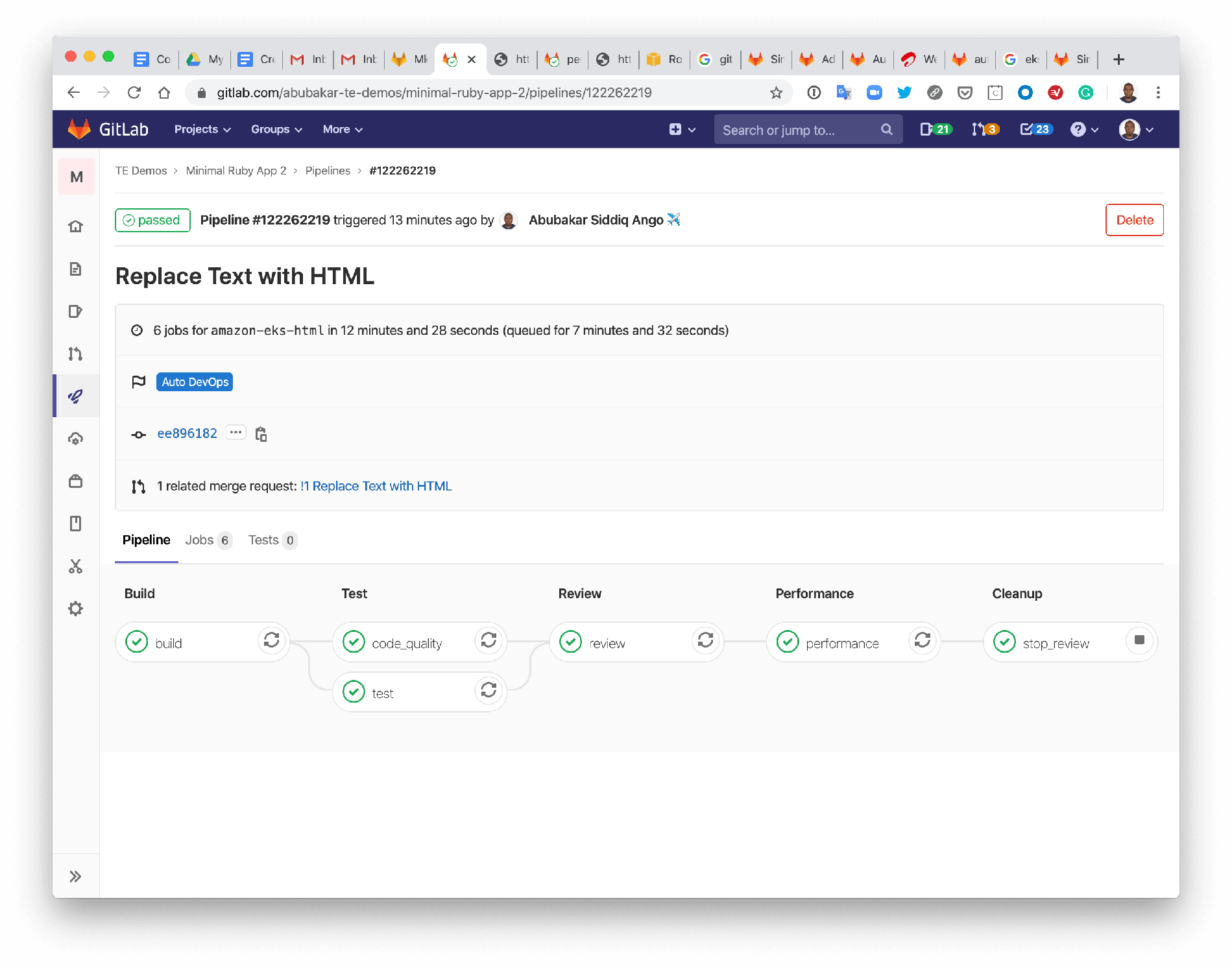
Task: Expand the Projects dropdown
Action: (x=202, y=129)
